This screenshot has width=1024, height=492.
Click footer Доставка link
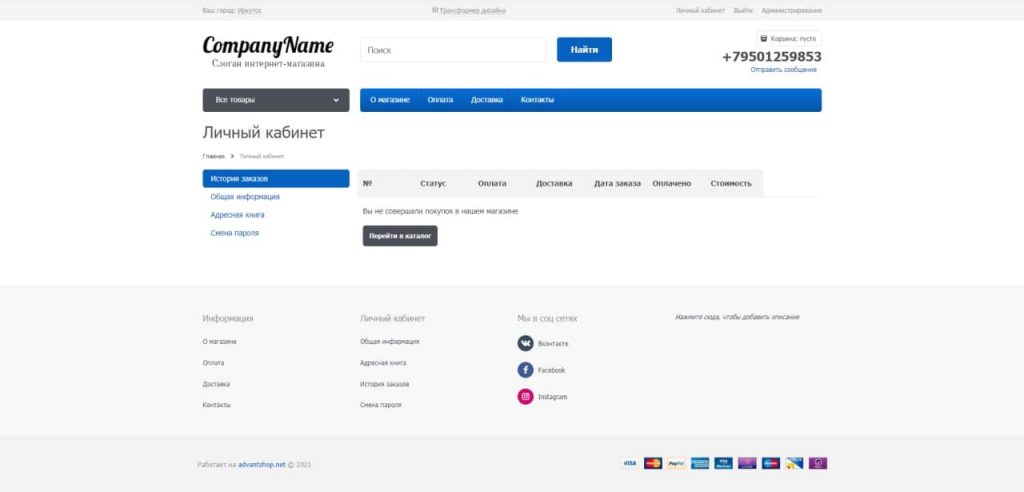(216, 384)
